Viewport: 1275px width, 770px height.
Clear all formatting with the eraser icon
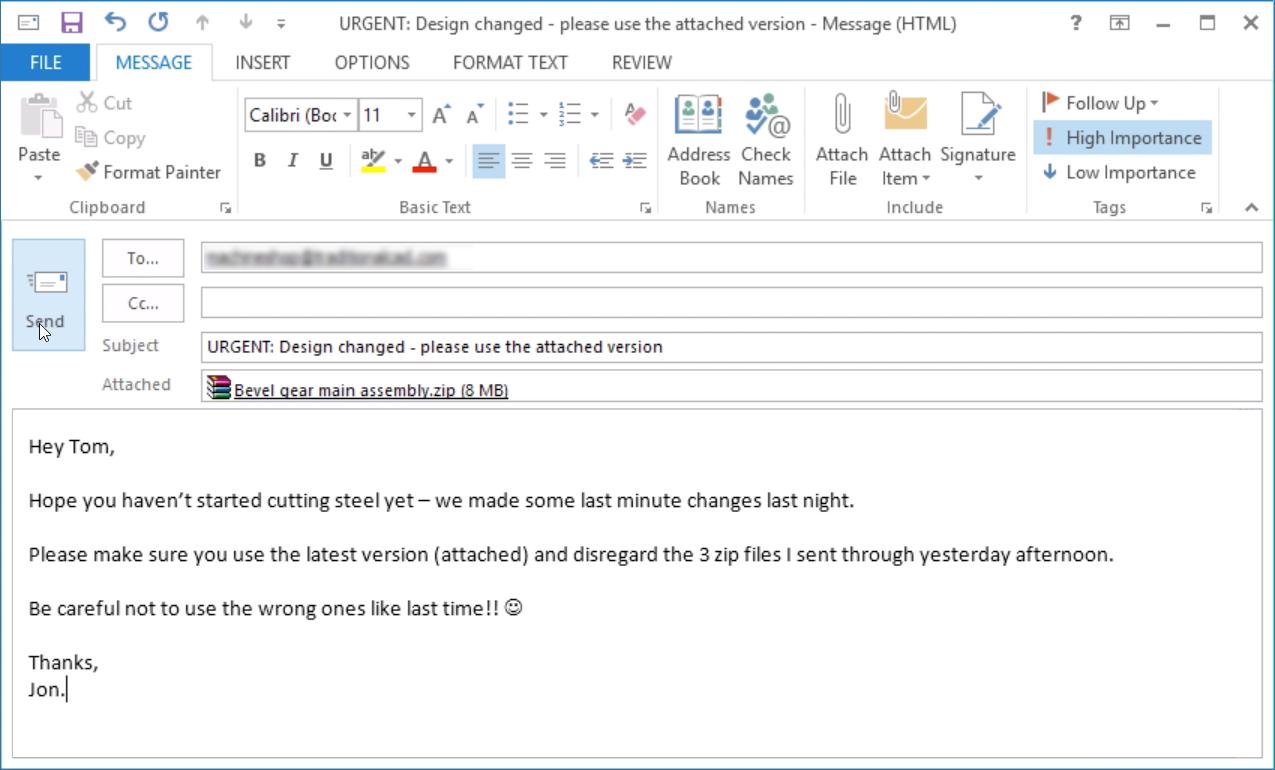(635, 115)
